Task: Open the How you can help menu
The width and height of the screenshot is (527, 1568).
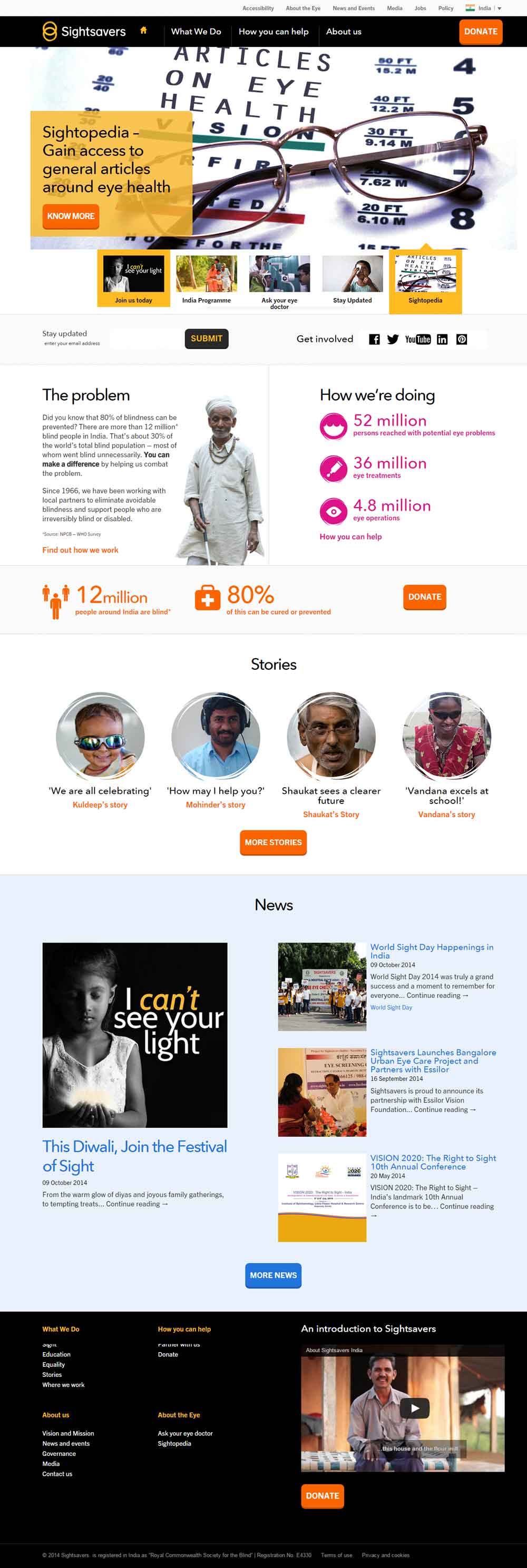Action: [274, 32]
